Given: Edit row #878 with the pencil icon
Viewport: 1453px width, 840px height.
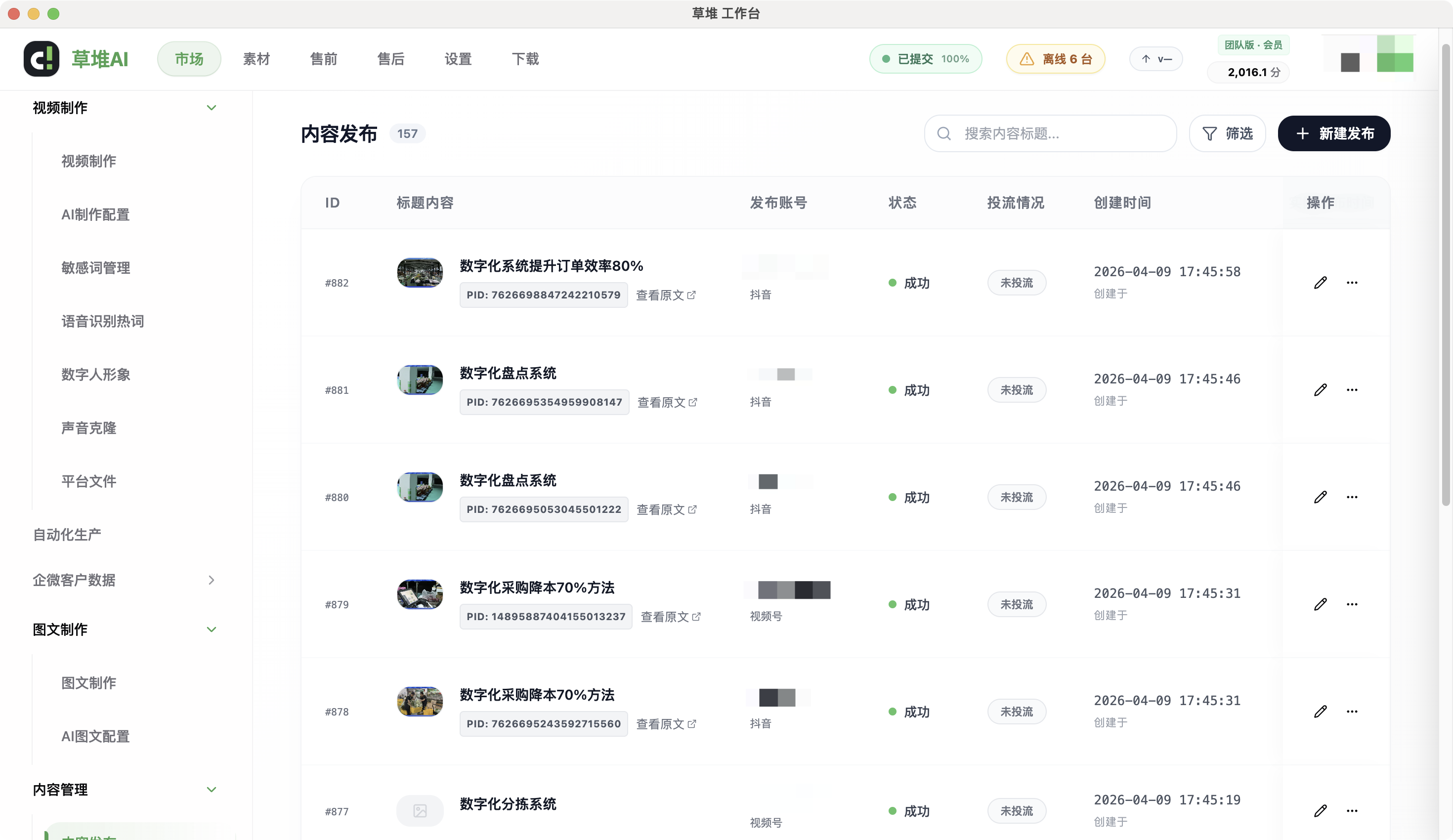Looking at the screenshot, I should click(1321, 712).
